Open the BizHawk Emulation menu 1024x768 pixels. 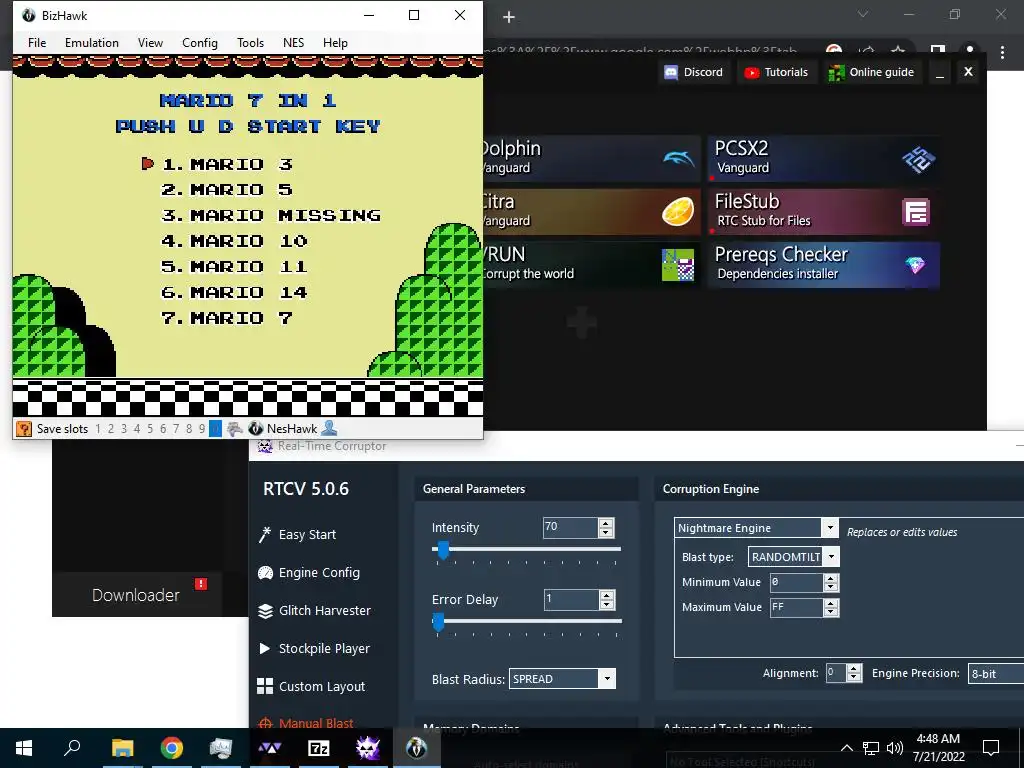click(91, 42)
